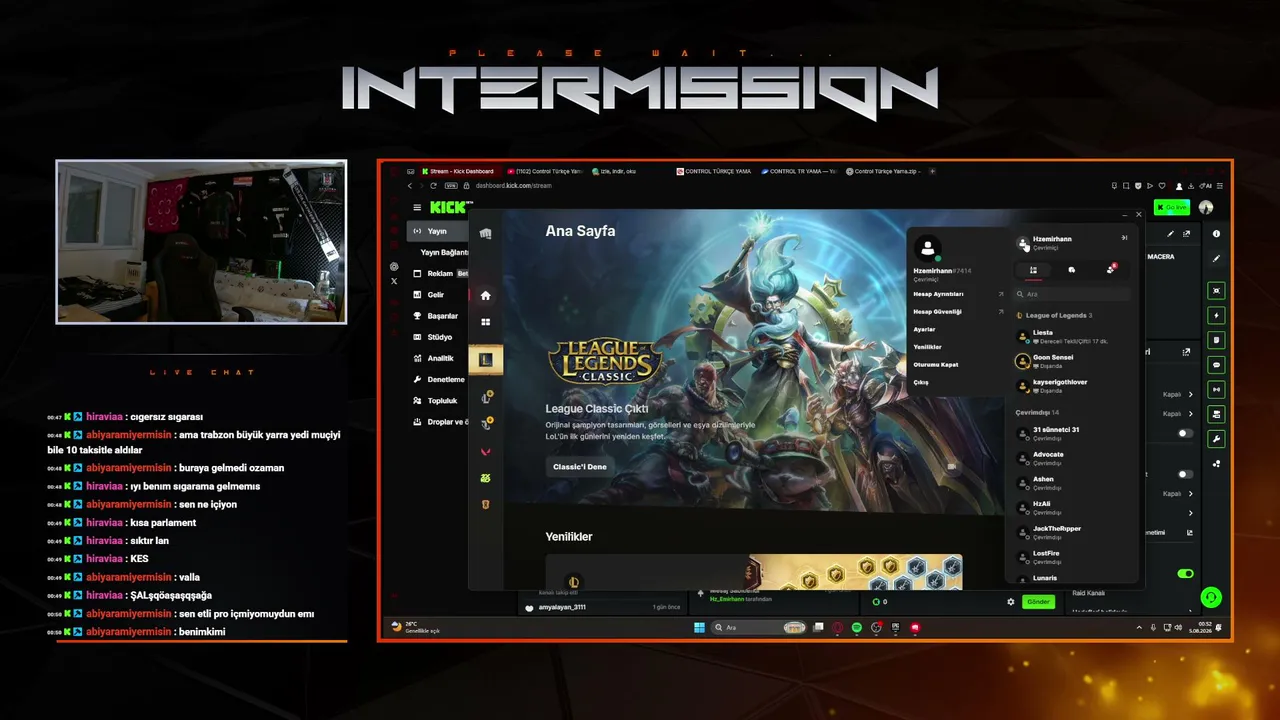Open the Kick dashboard hamburger menu

pyautogui.click(x=417, y=207)
